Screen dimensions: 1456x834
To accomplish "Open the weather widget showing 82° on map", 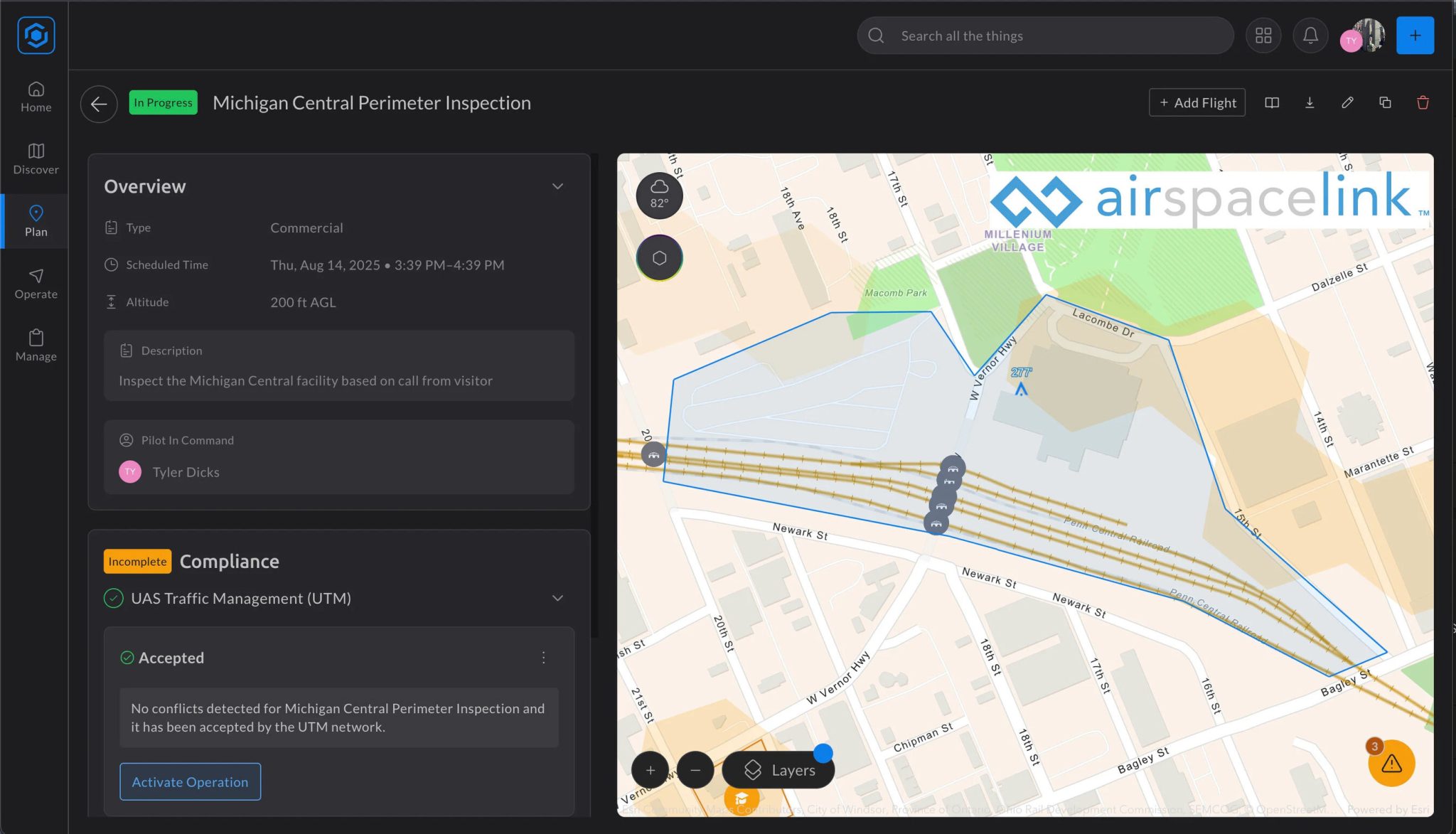I will click(659, 195).
